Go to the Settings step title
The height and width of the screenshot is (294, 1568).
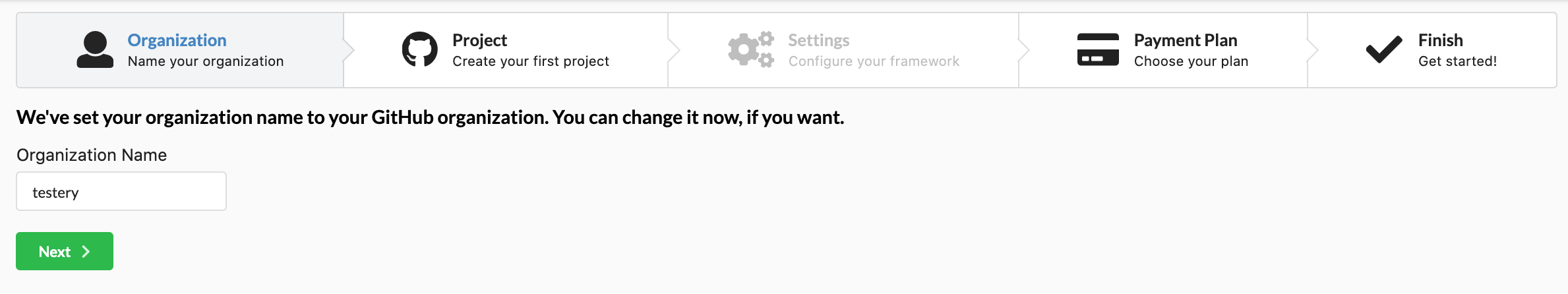(x=818, y=40)
